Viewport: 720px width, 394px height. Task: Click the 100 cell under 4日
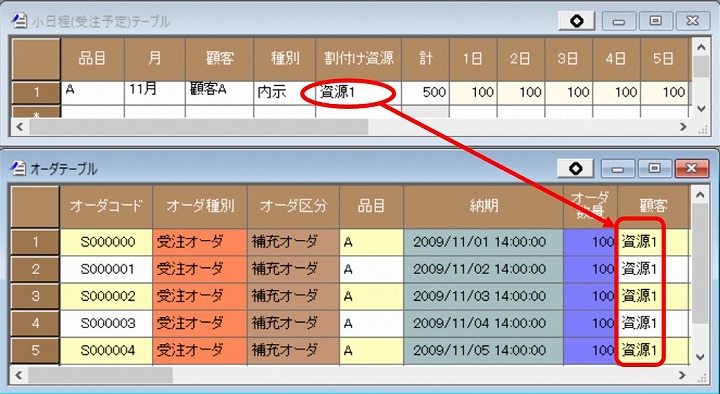coord(617,93)
